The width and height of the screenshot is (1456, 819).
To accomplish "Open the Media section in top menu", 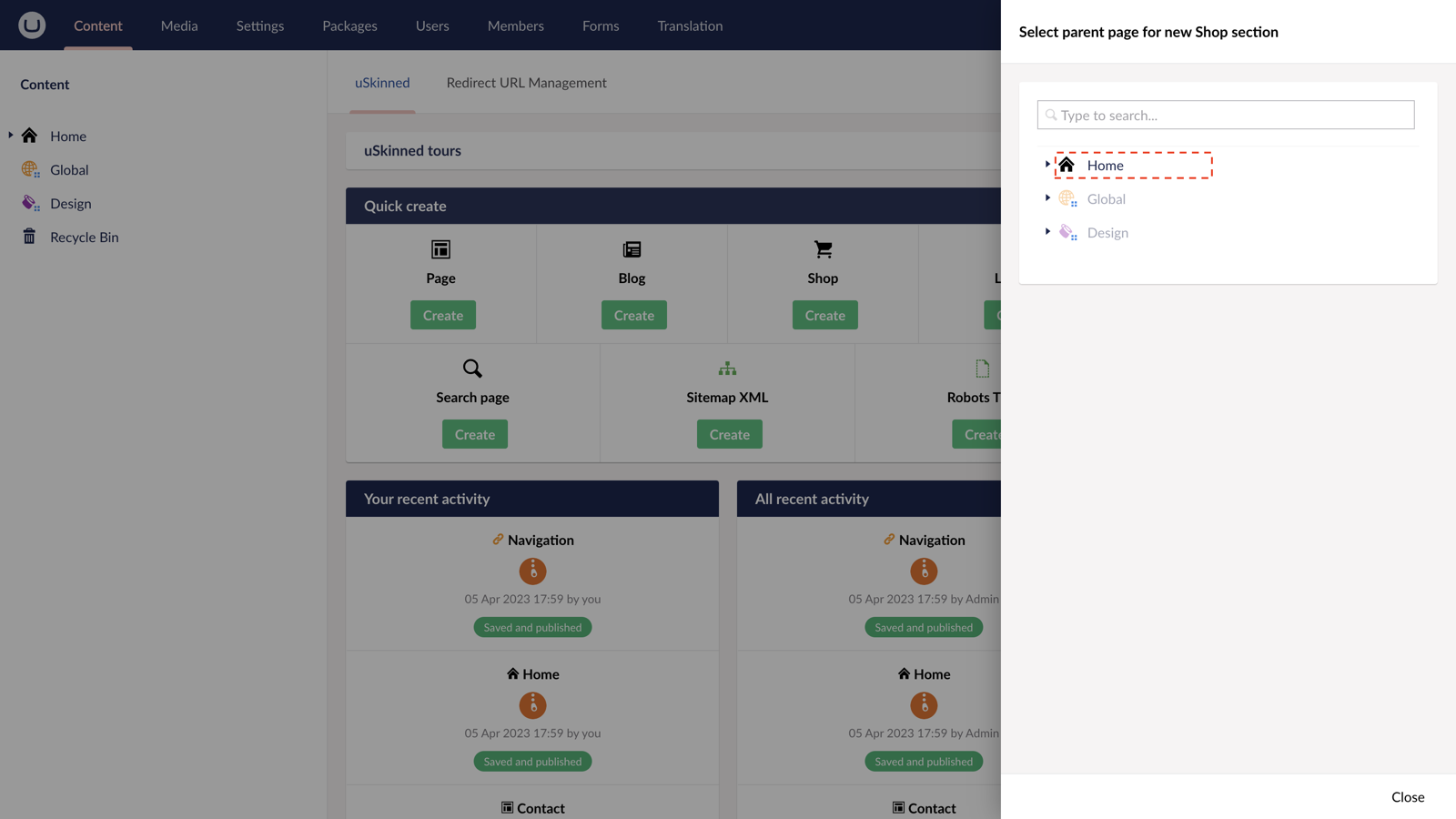I will pos(178,25).
